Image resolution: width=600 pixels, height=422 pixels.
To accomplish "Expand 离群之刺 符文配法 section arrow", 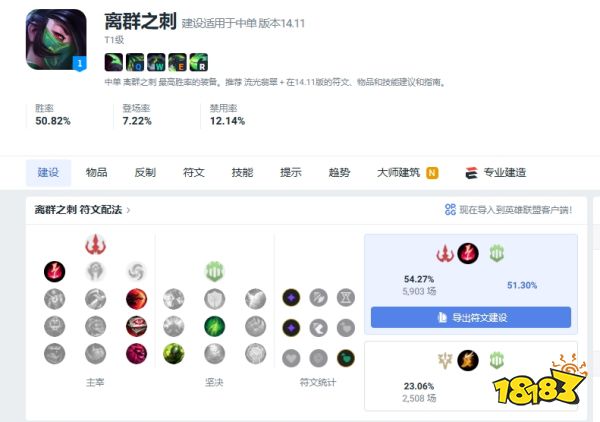I will point(128,210).
